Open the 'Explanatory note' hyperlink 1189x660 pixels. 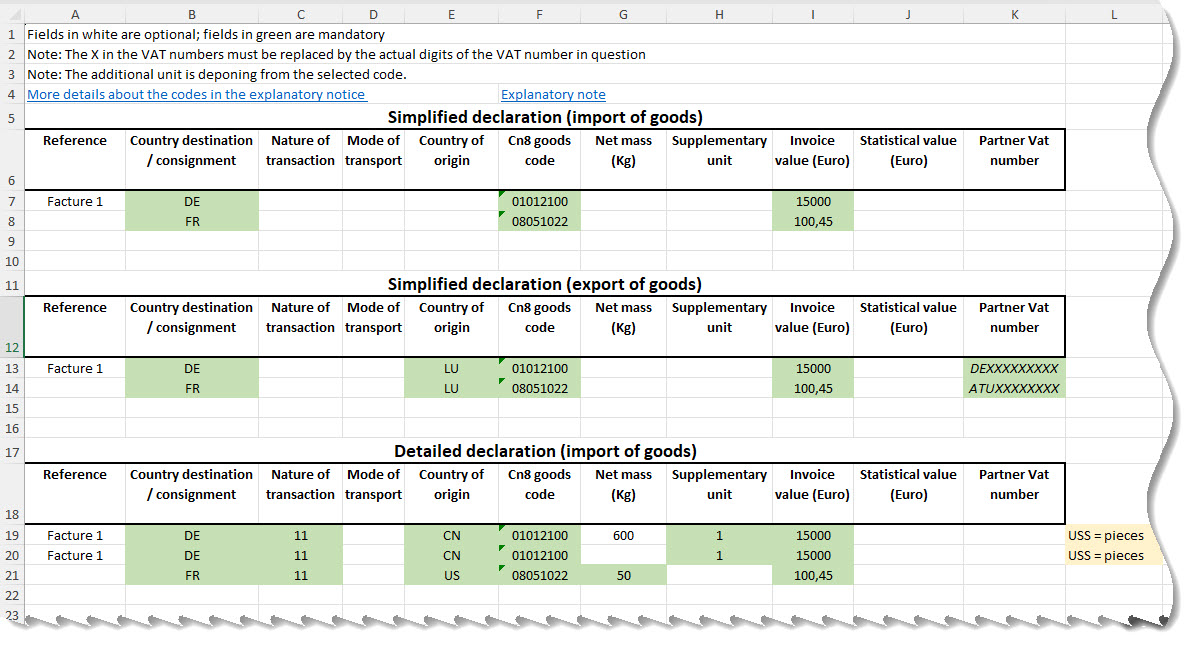(x=553, y=94)
